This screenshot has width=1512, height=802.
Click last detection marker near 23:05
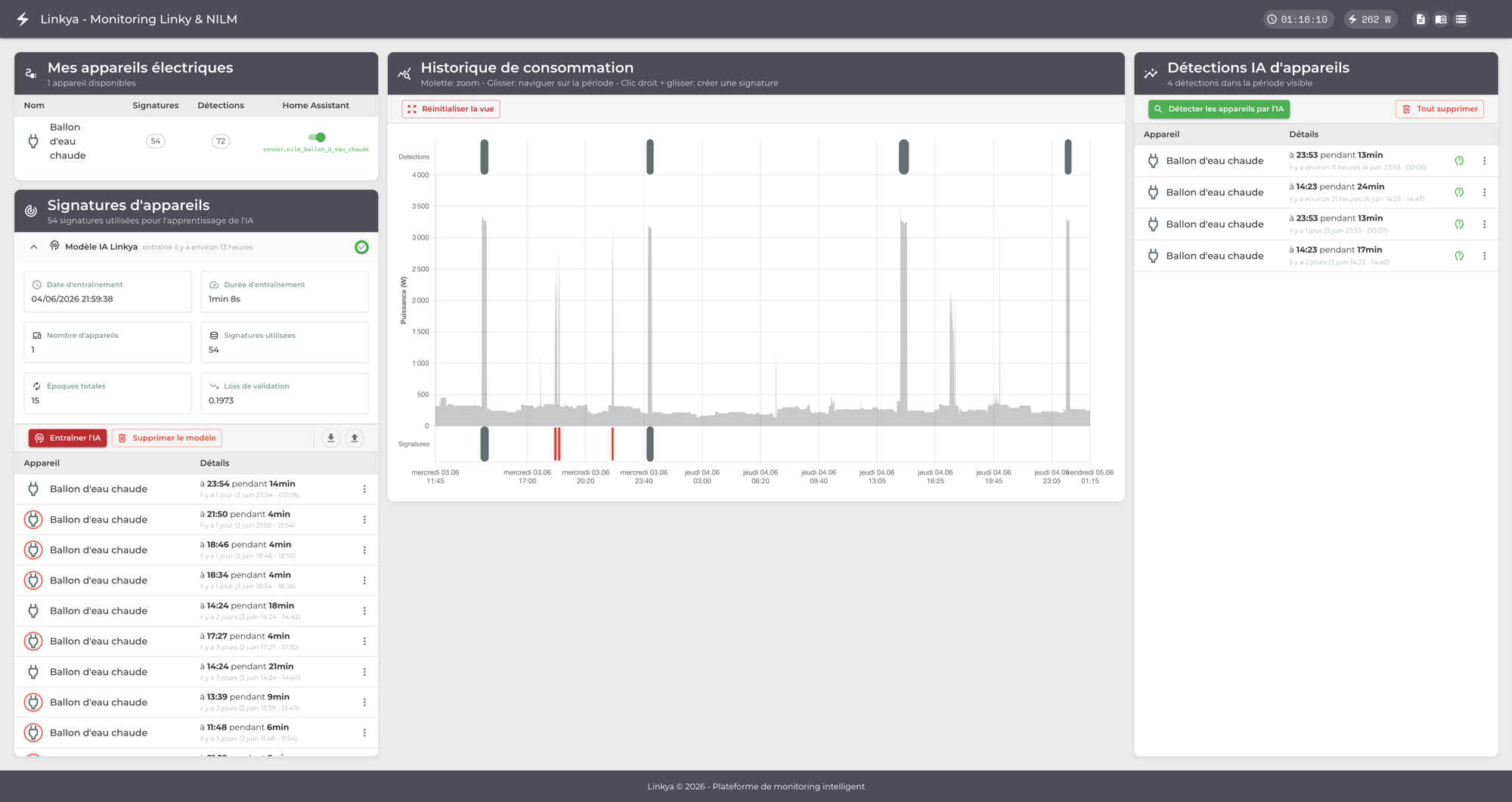[x=1068, y=156]
